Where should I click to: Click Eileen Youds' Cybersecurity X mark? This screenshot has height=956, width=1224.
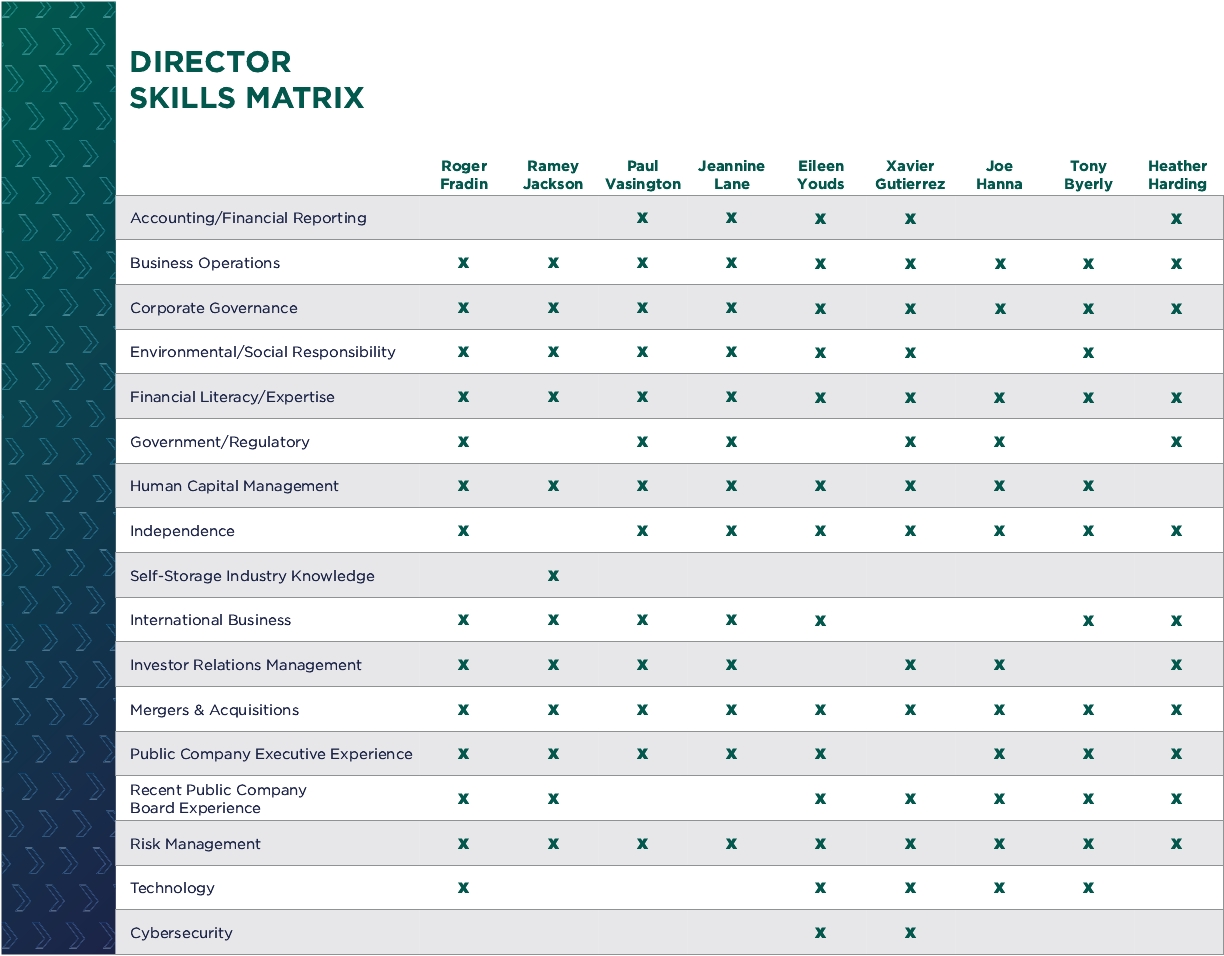[x=820, y=933]
